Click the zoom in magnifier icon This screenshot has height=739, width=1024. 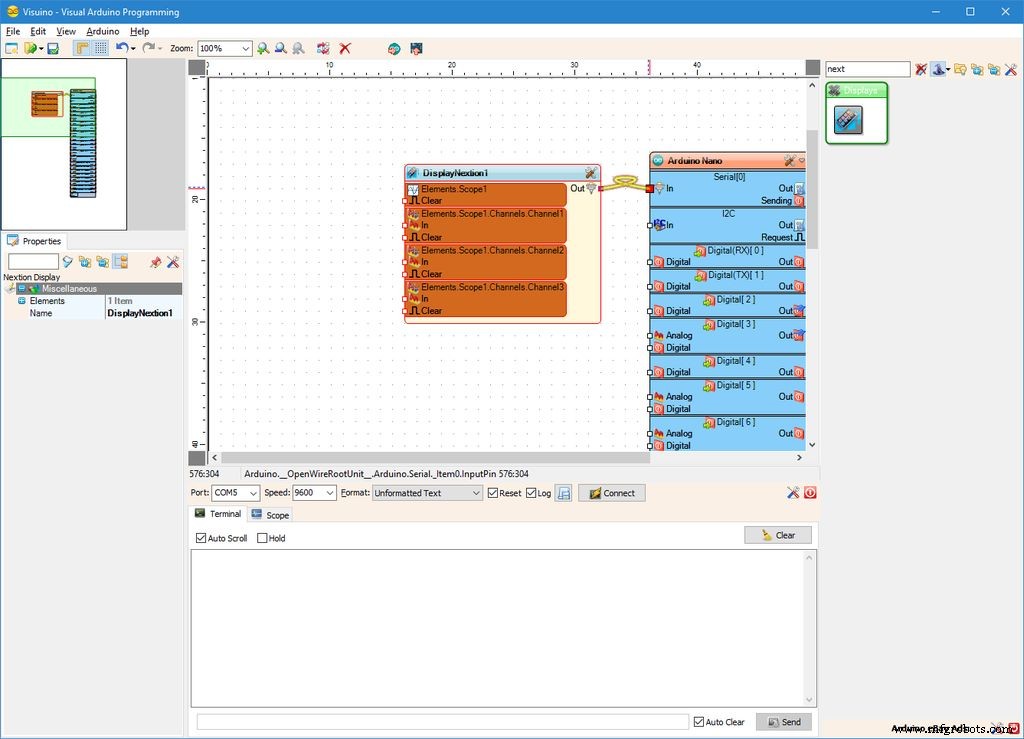(263, 48)
